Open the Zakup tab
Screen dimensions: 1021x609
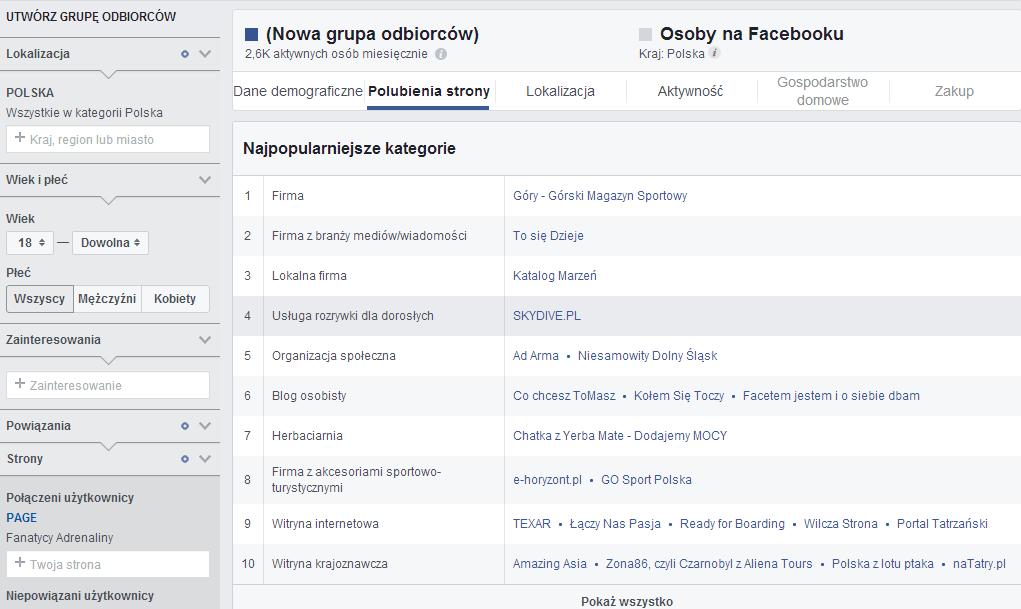tap(955, 91)
